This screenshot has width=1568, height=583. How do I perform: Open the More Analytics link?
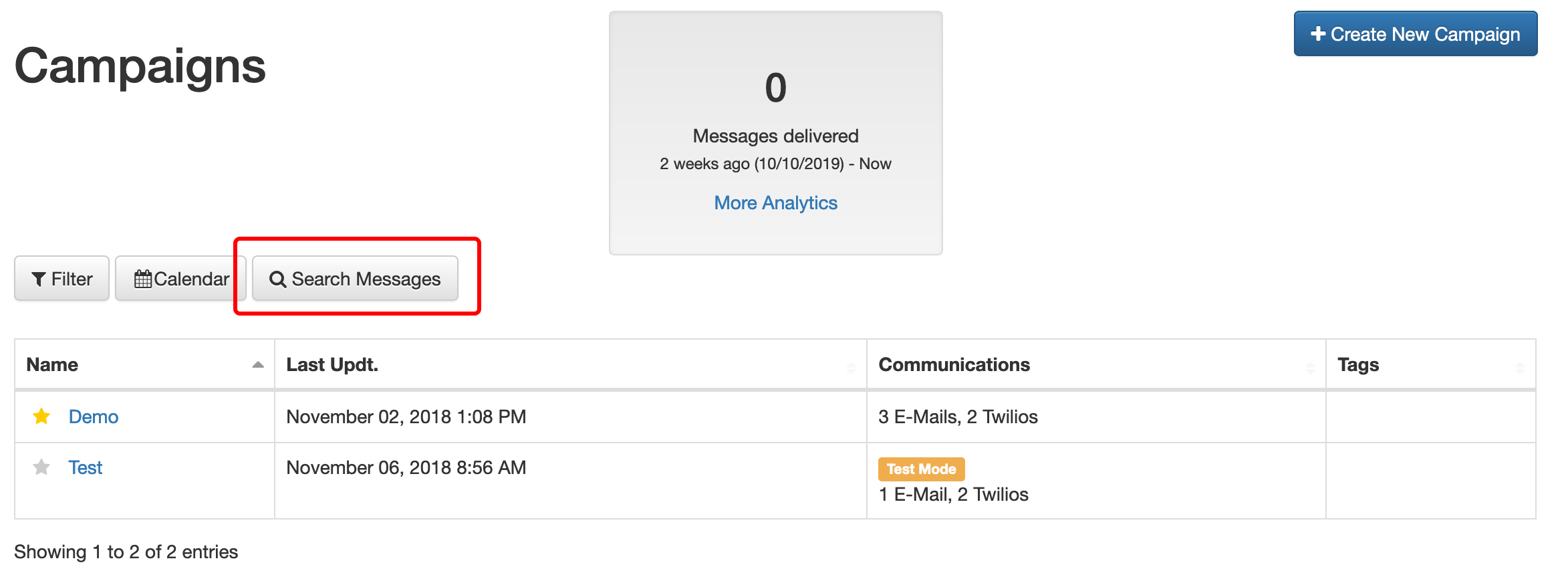pyautogui.click(x=775, y=203)
